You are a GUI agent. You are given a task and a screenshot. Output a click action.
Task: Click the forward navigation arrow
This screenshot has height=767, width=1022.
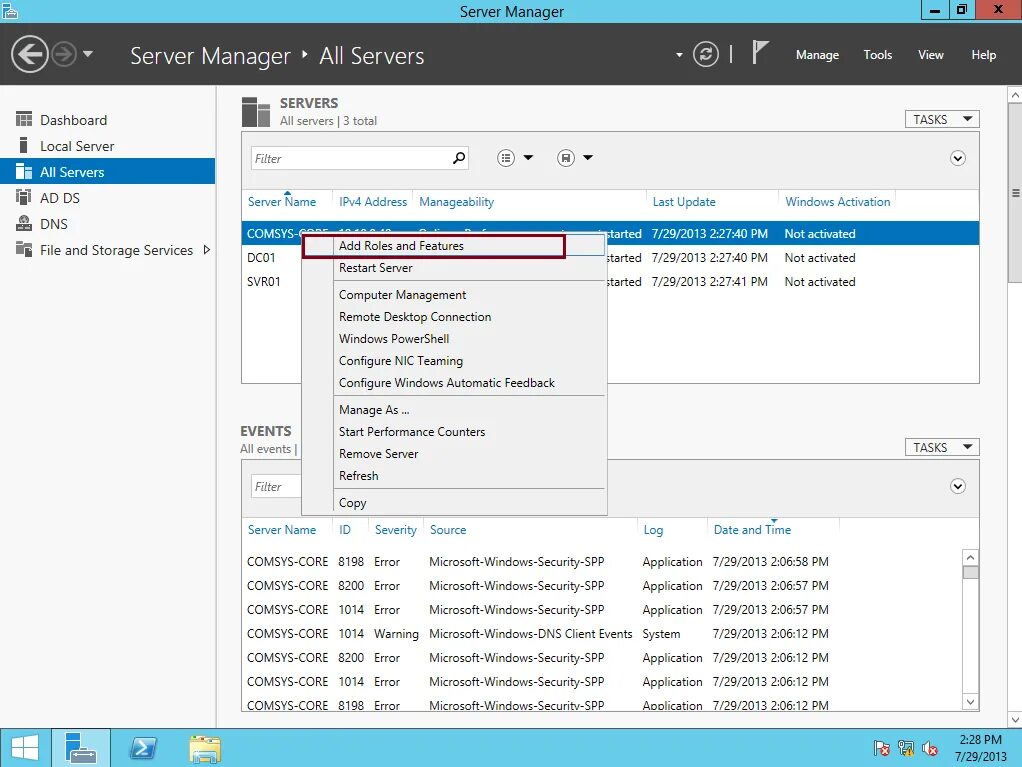coord(64,54)
